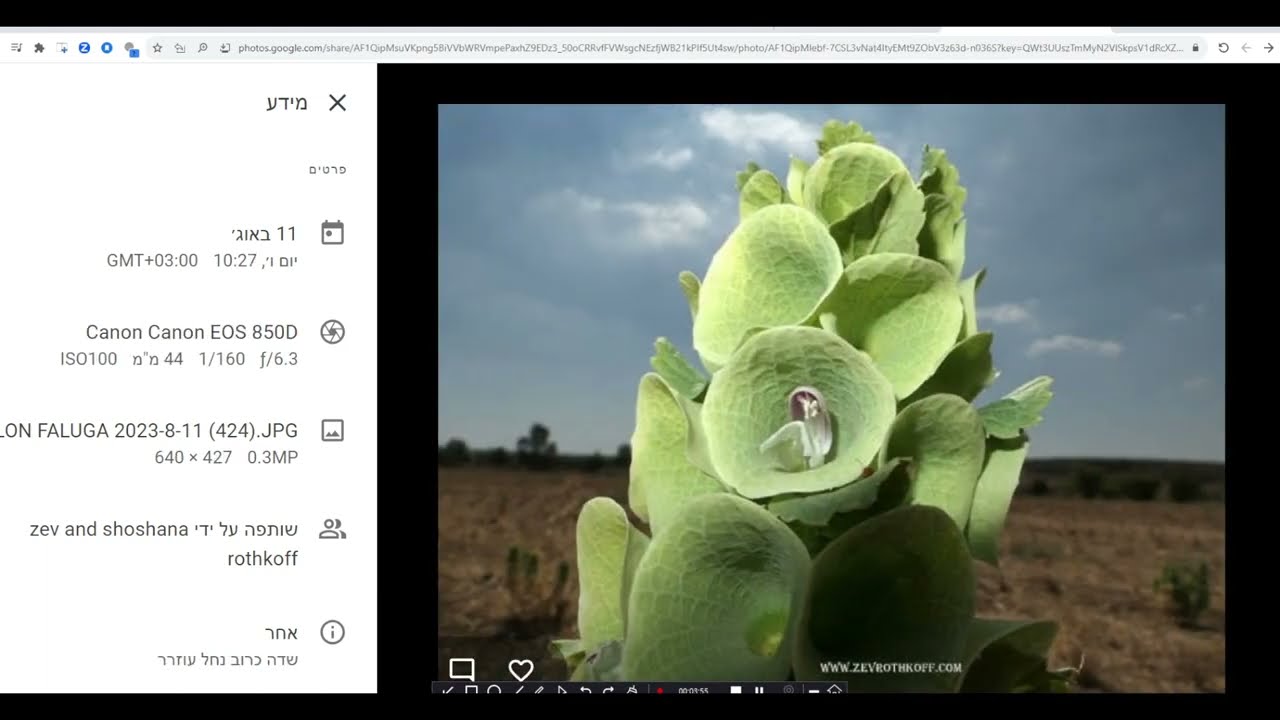Click the share page icon beside the star
Image resolution: width=1280 pixels, height=720 pixels.
(x=180, y=48)
